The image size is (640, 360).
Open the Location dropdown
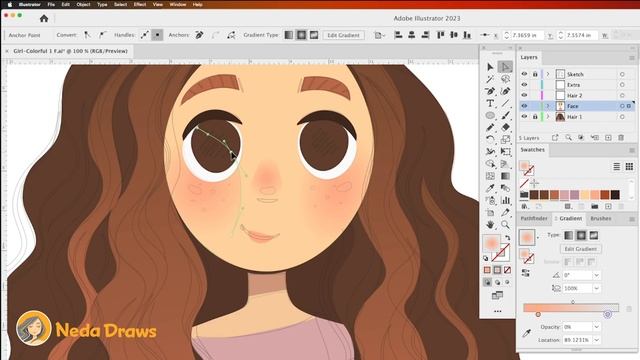click(x=597, y=340)
